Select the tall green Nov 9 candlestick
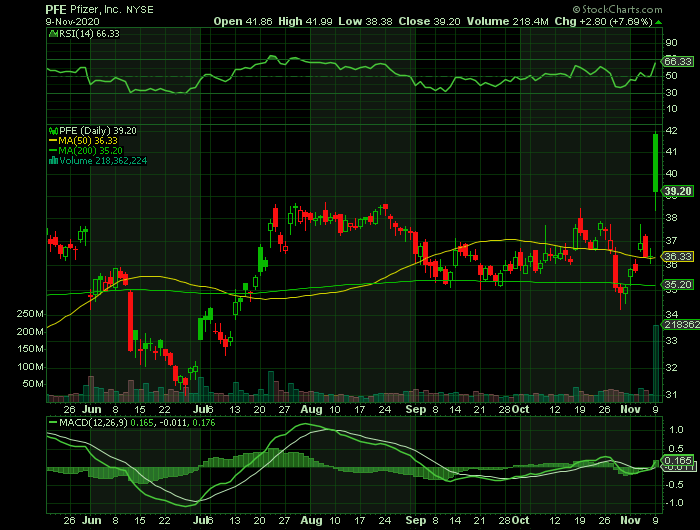The image size is (700, 530). click(x=654, y=162)
